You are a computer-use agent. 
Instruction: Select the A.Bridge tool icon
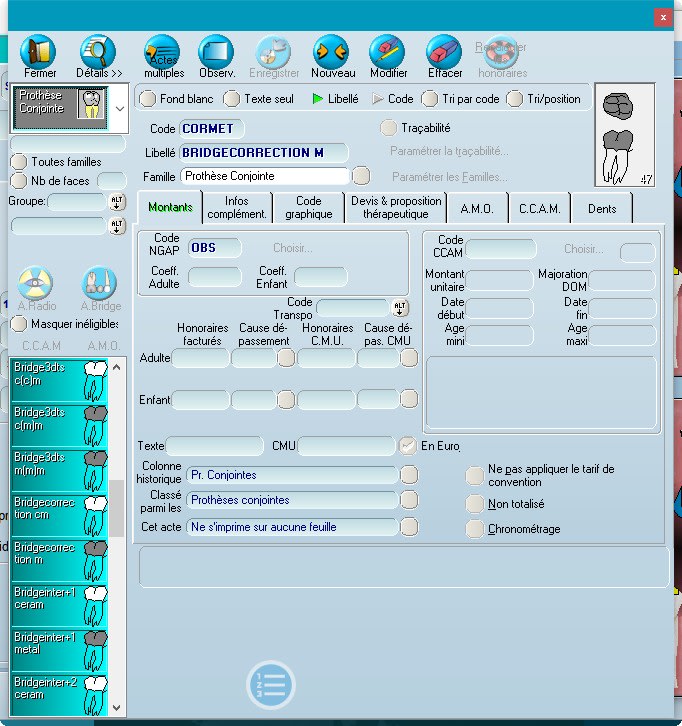pyautogui.click(x=100, y=284)
